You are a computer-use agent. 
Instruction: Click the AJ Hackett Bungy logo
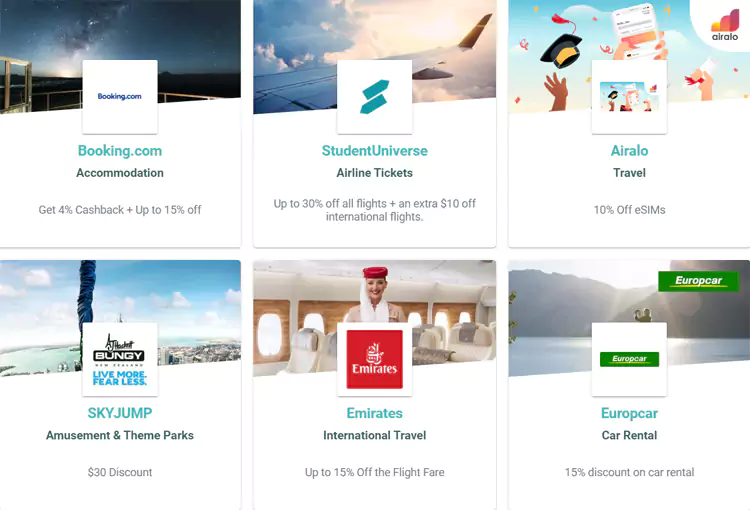120,359
